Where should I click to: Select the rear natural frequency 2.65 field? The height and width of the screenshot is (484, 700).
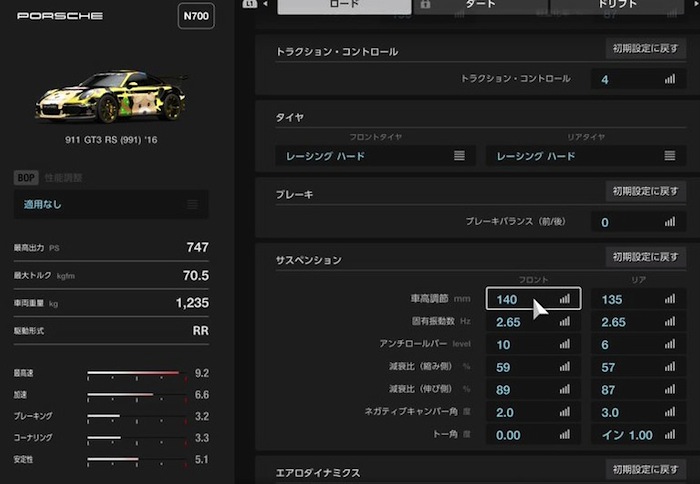tap(638, 321)
